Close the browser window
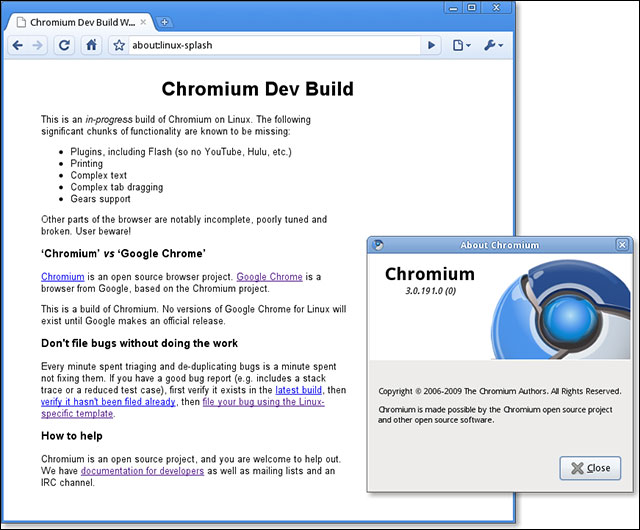This screenshot has height=530, width=640. pos(496,8)
